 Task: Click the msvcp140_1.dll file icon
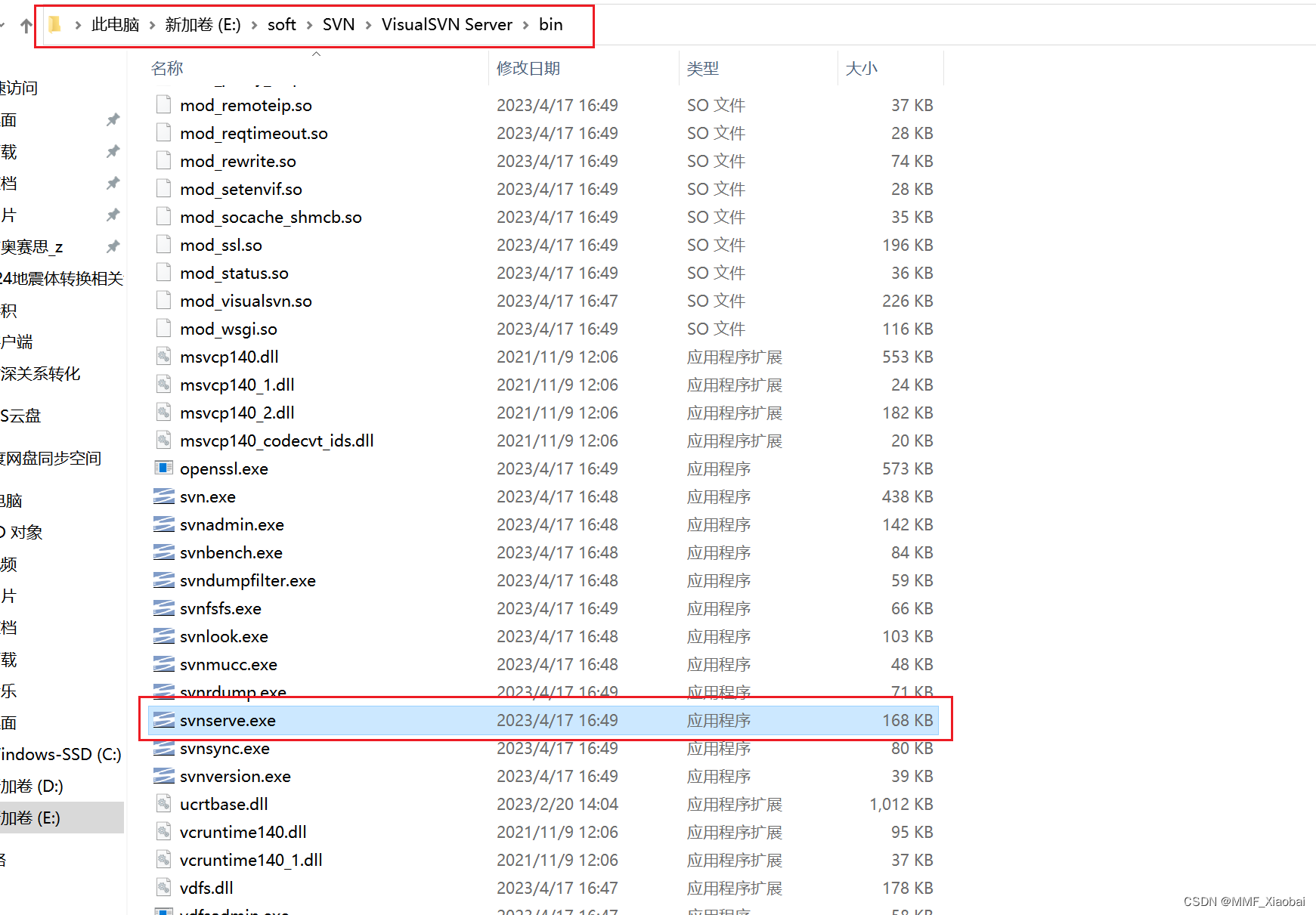point(164,385)
